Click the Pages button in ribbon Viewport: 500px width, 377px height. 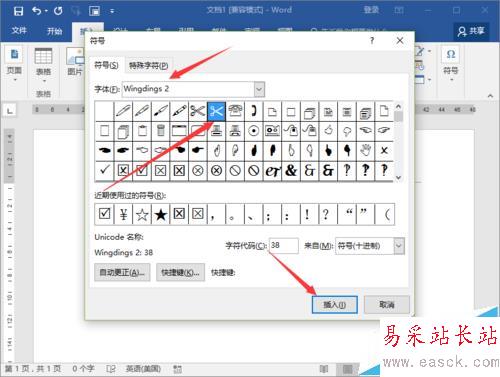(14, 62)
